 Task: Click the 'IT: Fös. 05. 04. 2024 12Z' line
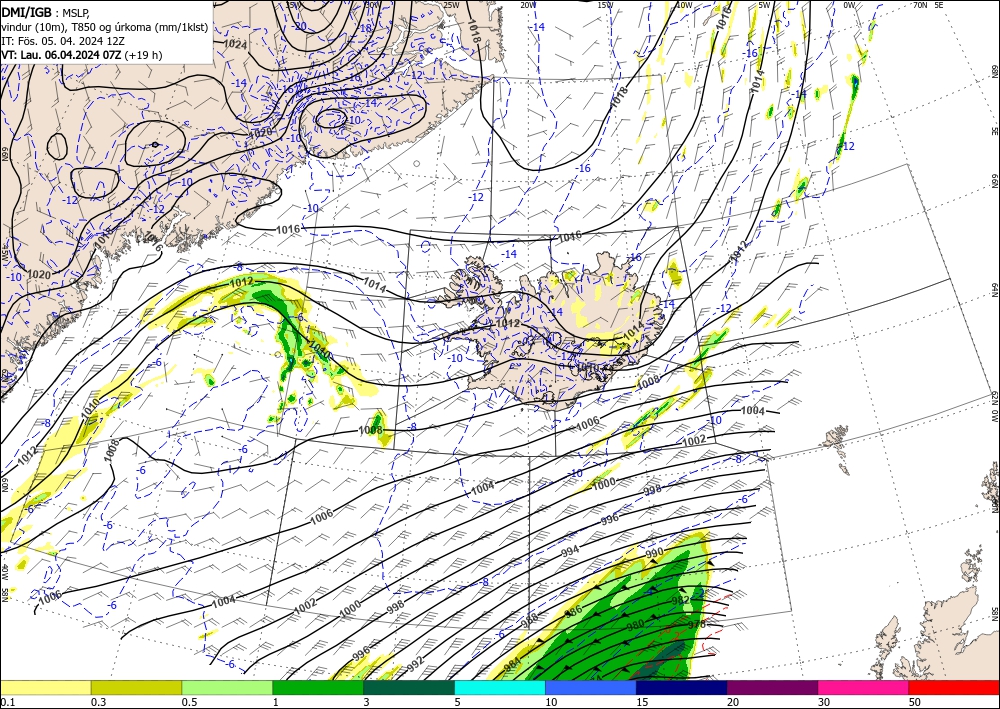(x=62, y=41)
